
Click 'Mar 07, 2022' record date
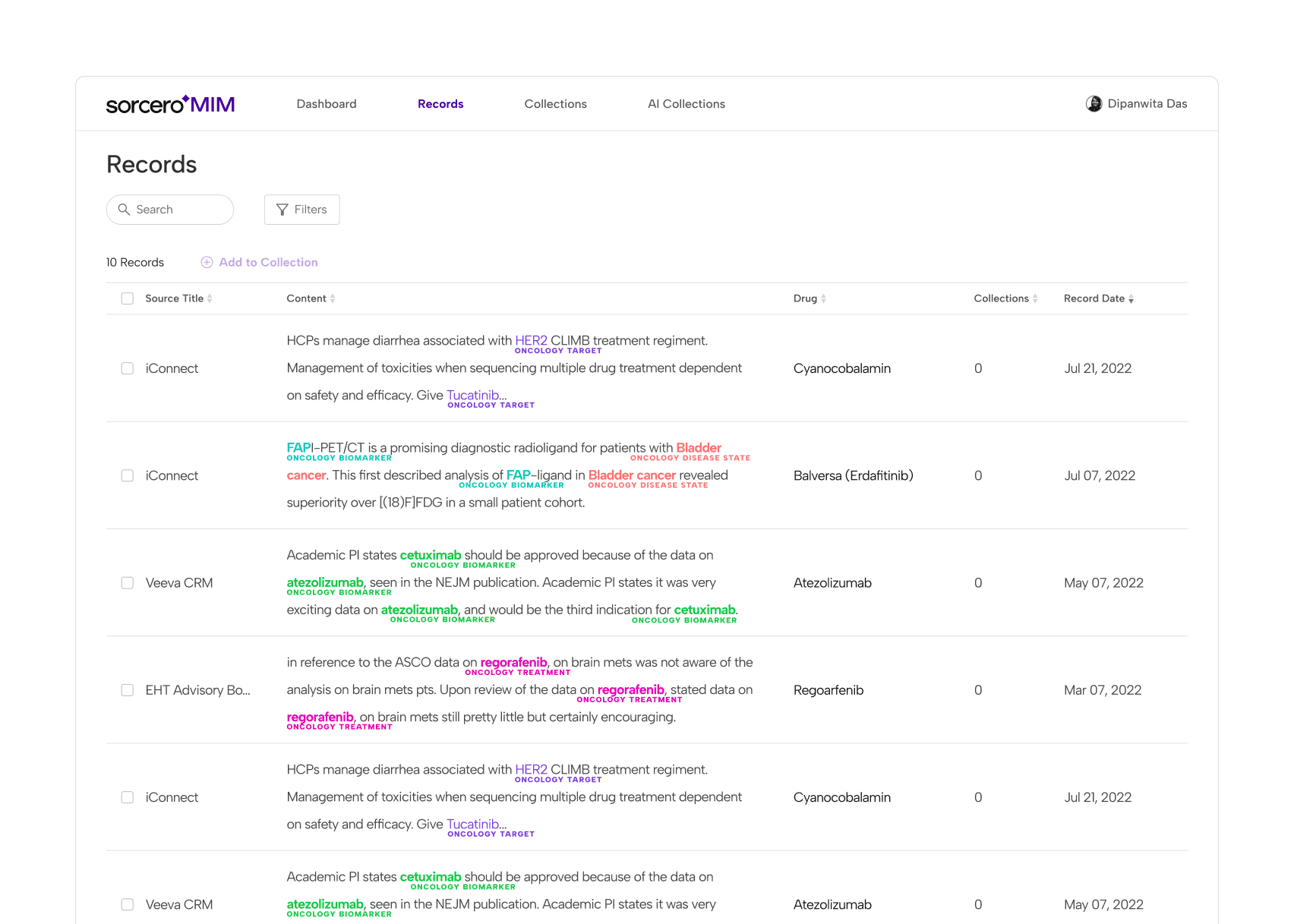click(x=1103, y=690)
